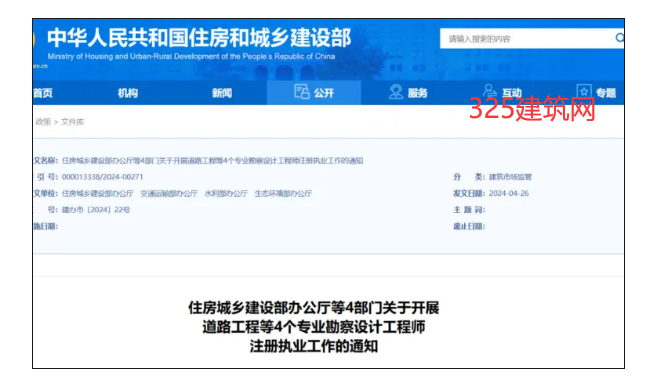The height and width of the screenshot is (380, 648).
Task: Follow the 政策 breadcrumb link
Action: coord(43,122)
